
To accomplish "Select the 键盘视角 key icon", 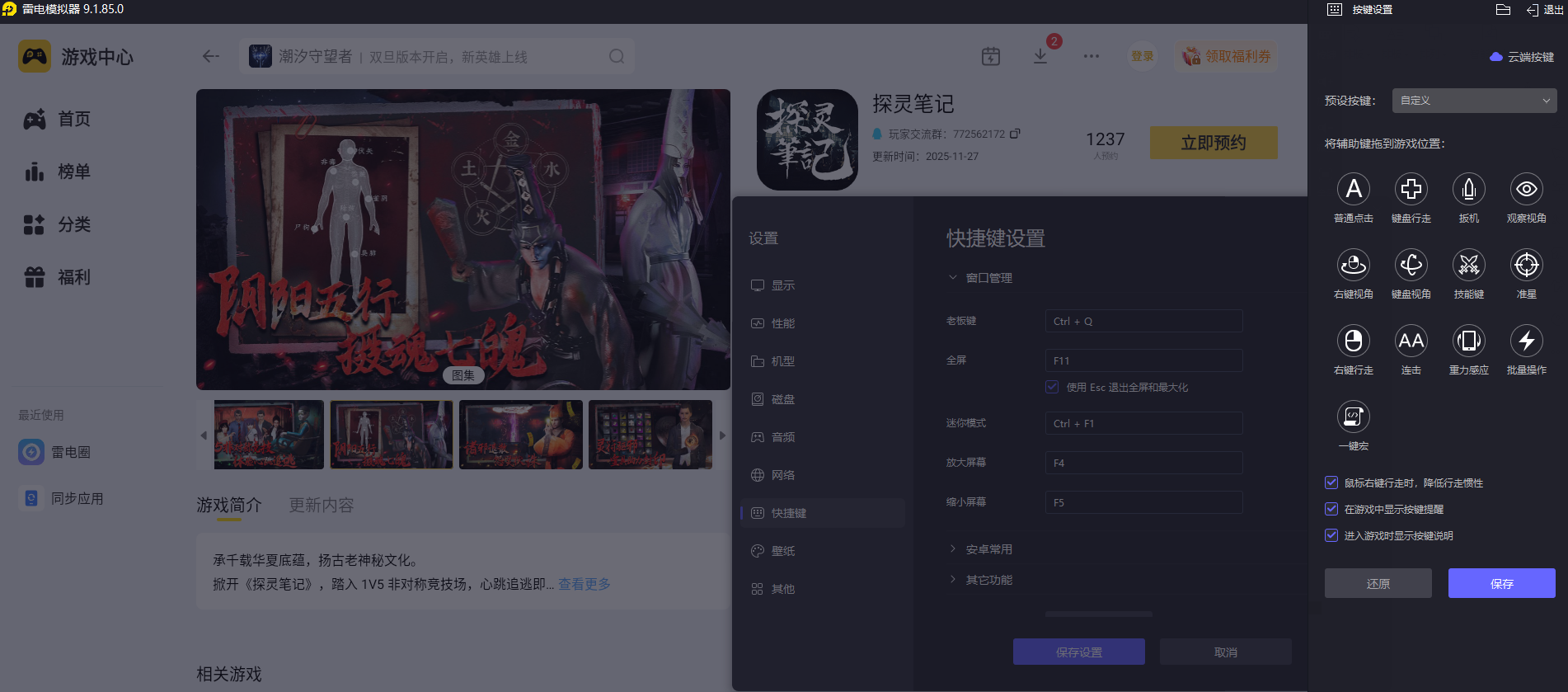I will pyautogui.click(x=1411, y=265).
